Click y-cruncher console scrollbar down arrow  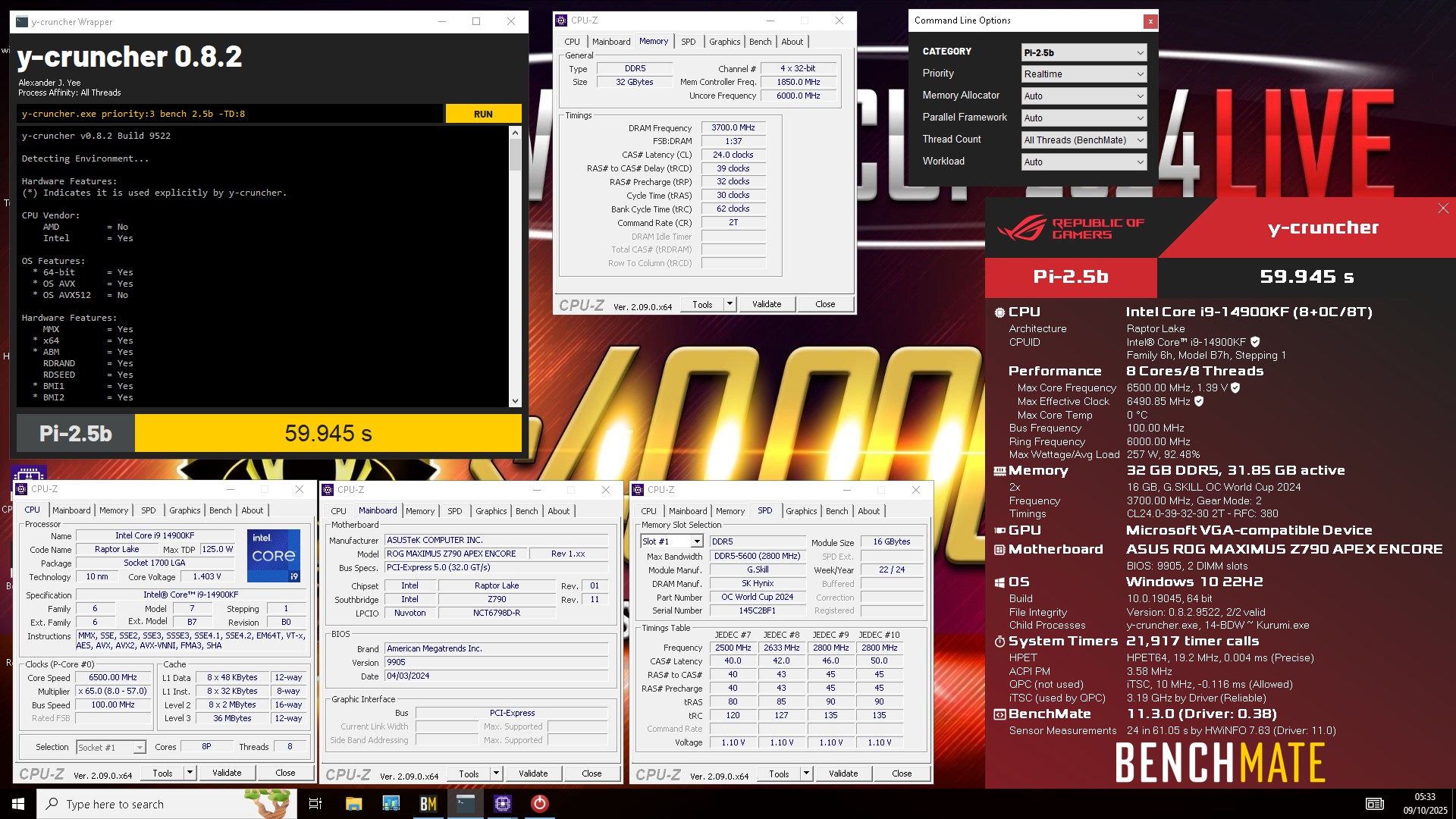tap(516, 401)
